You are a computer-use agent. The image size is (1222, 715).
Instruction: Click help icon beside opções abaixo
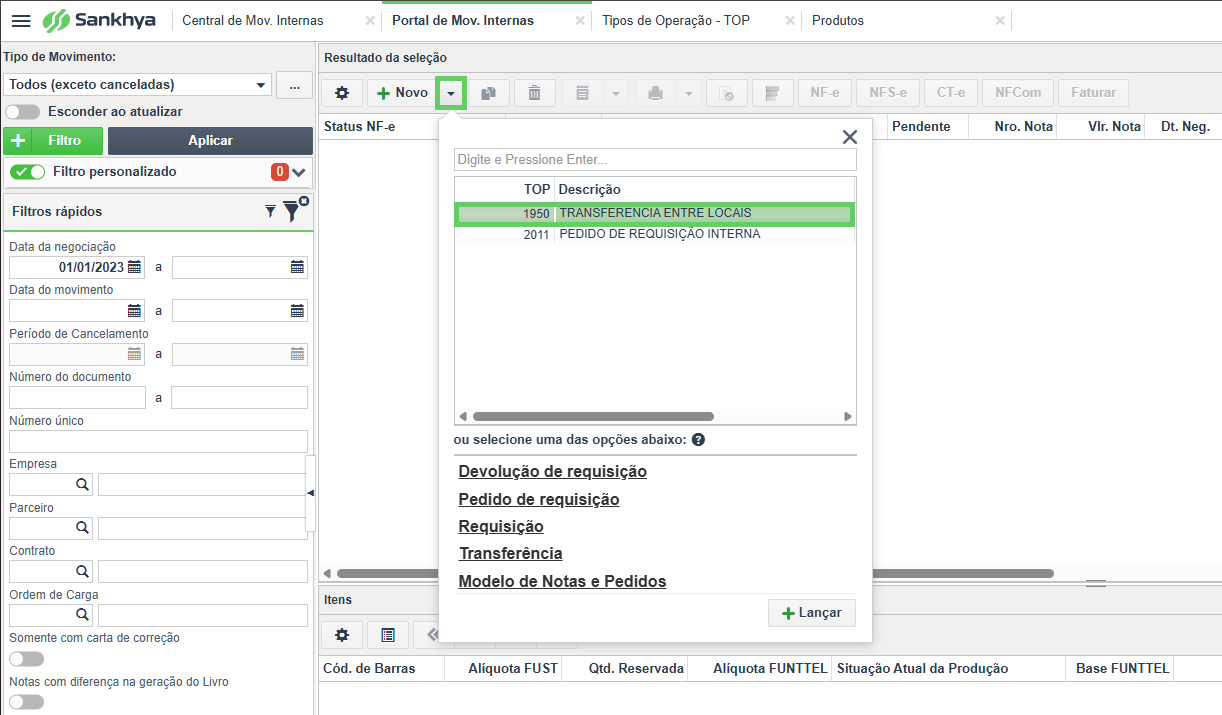[x=698, y=440]
